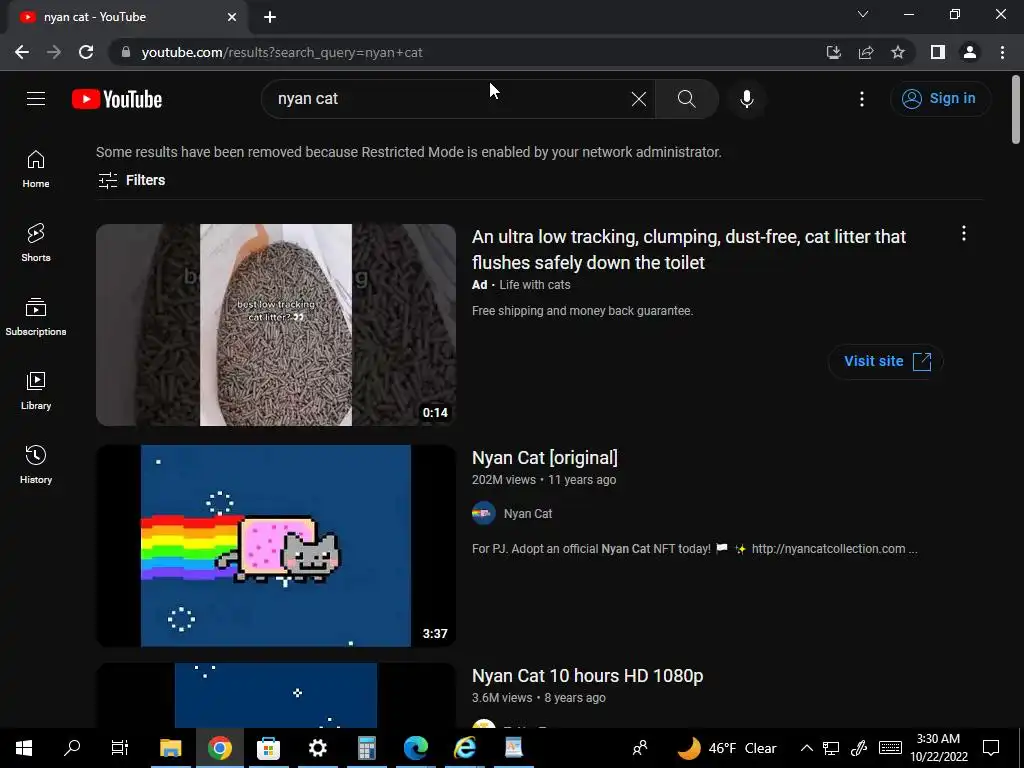The image size is (1024, 768).
Task: Start voice search with the microphone
Action: point(747,99)
